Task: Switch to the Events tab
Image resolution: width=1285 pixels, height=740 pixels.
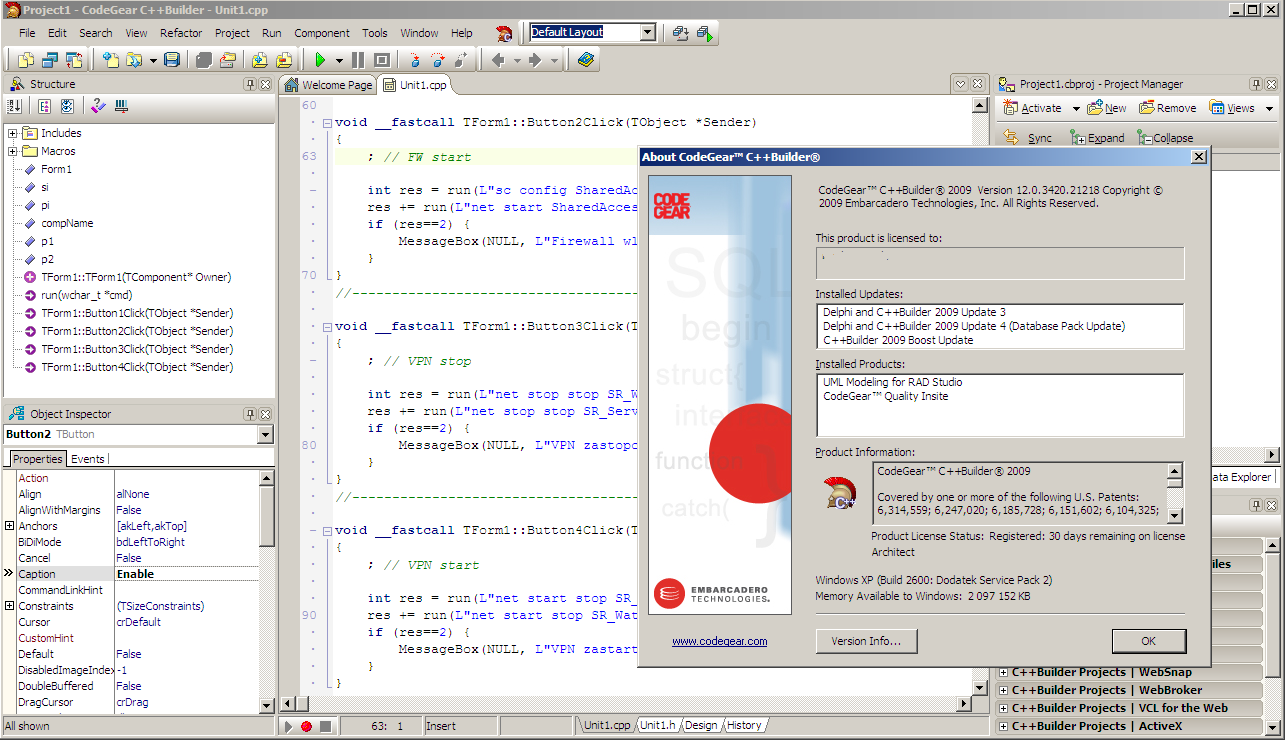Action: pyautogui.click(x=88, y=459)
